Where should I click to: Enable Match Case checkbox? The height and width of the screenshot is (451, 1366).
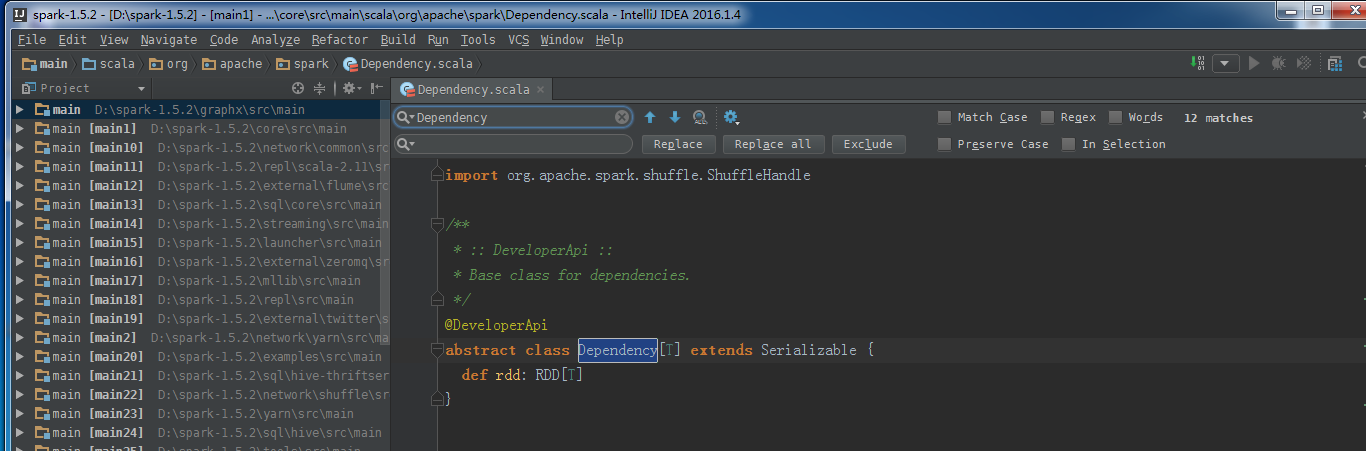944,117
